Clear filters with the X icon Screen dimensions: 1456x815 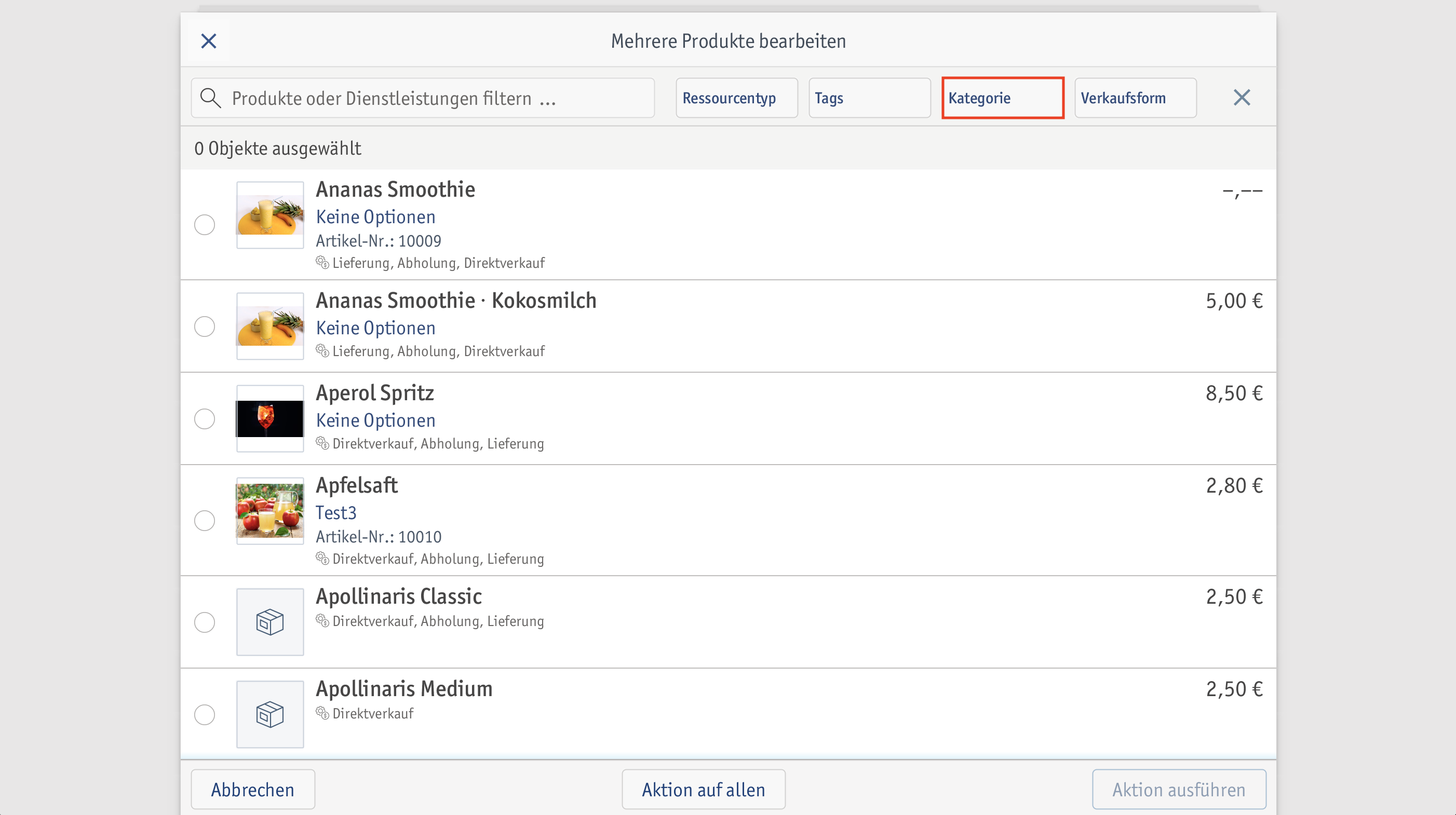point(1241,98)
